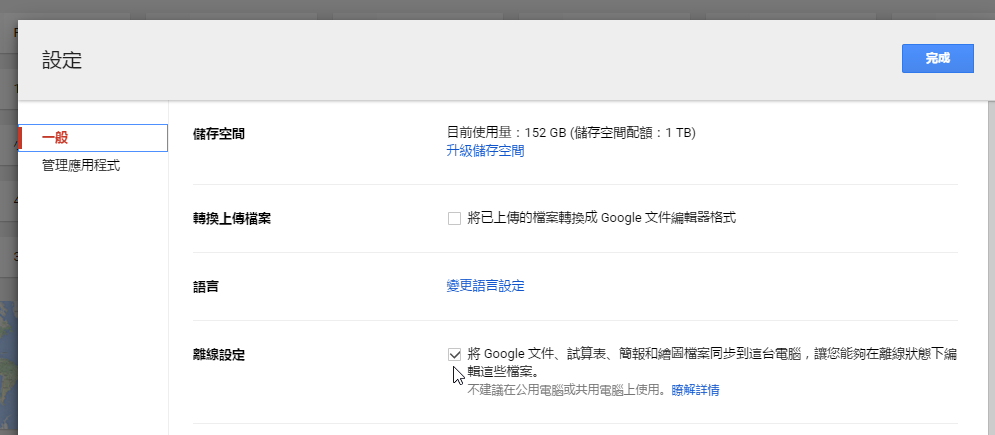Viewport: 995px width, 435px height.
Task: Open the 變更語言設定 link
Action: (x=485, y=286)
